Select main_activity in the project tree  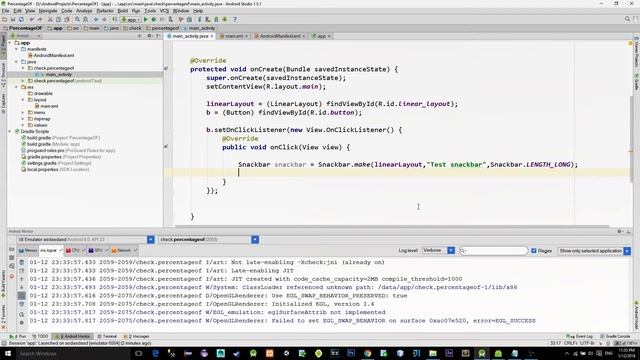(x=58, y=74)
